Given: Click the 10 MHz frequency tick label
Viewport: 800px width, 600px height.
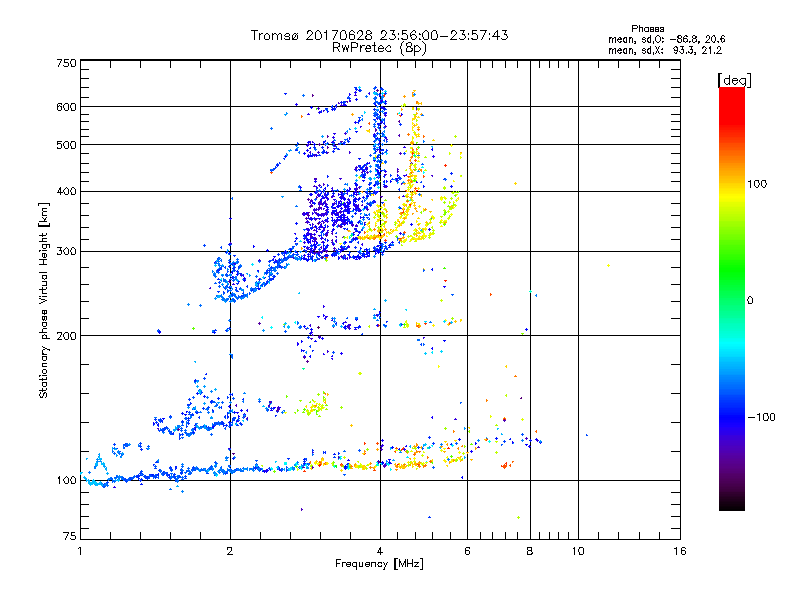Looking at the screenshot, I should tap(578, 551).
